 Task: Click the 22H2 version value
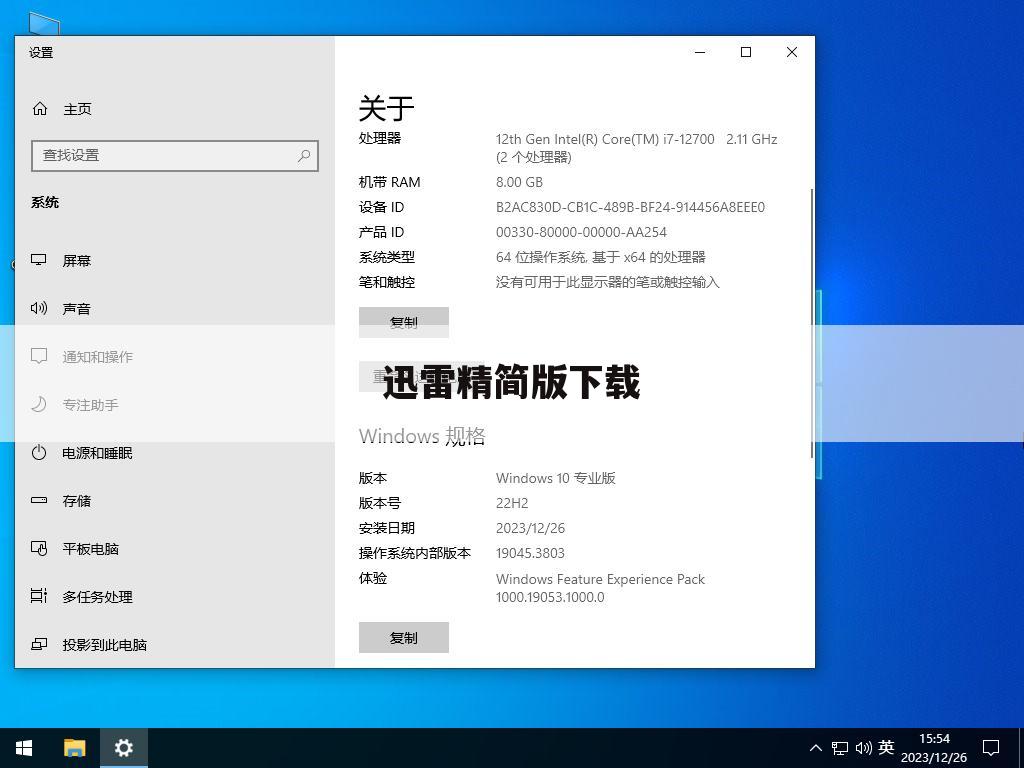(512, 503)
